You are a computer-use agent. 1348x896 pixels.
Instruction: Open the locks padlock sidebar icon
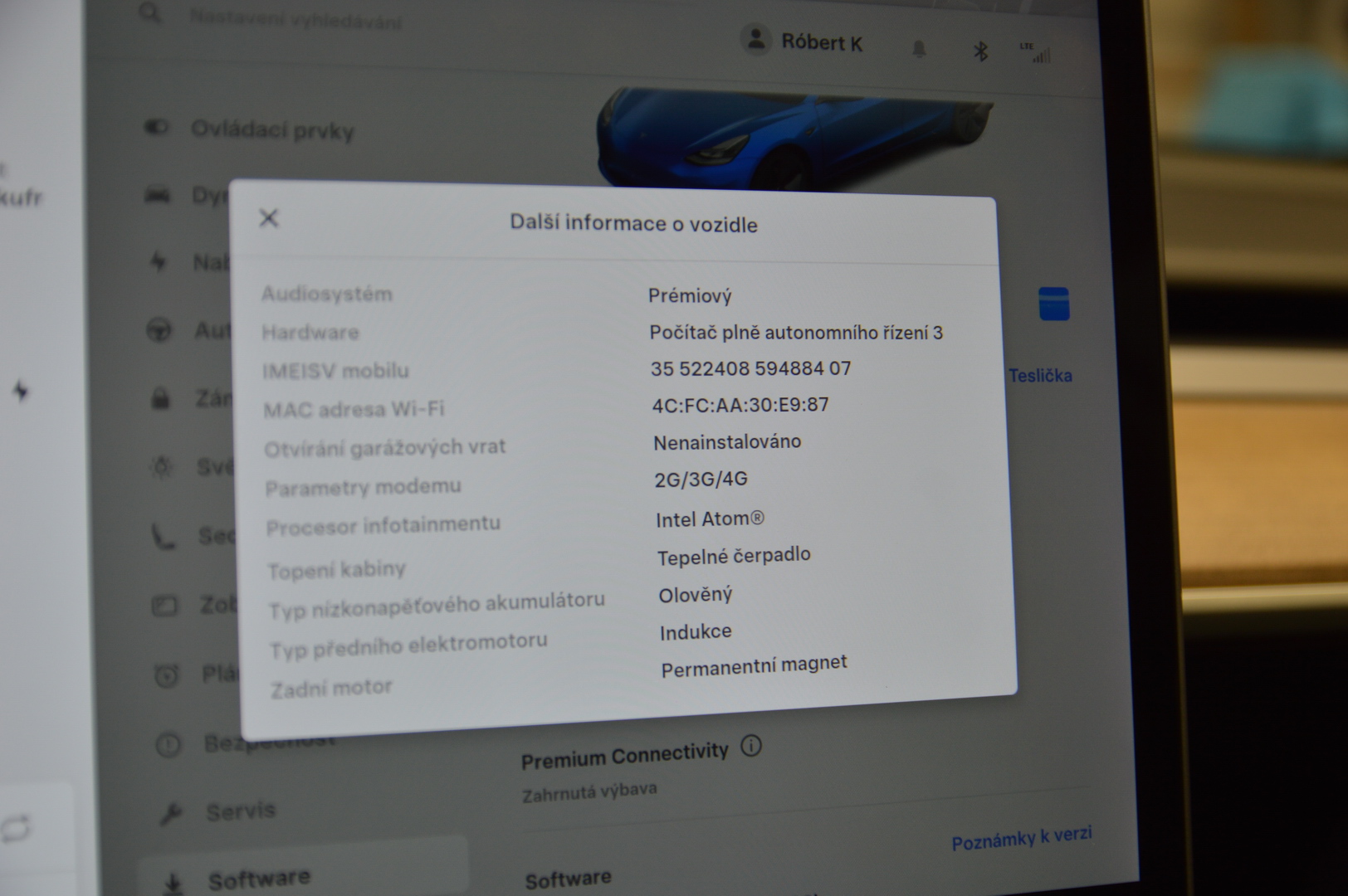(x=160, y=399)
